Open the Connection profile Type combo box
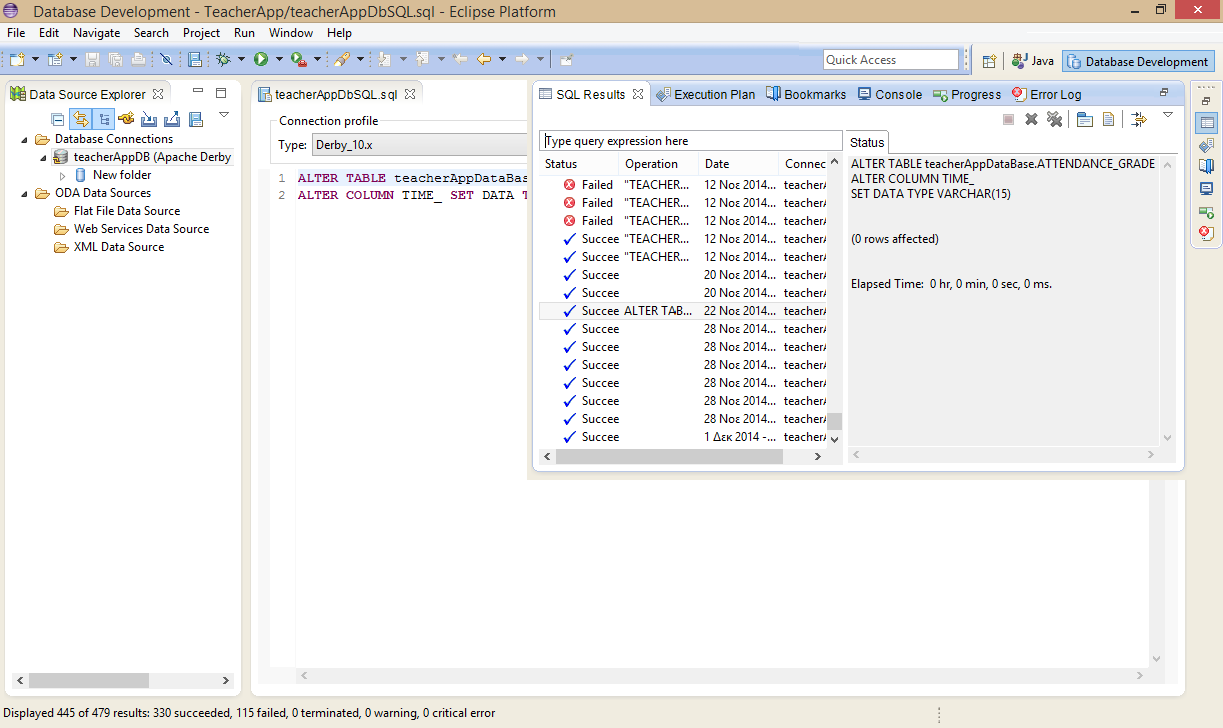 pos(419,145)
